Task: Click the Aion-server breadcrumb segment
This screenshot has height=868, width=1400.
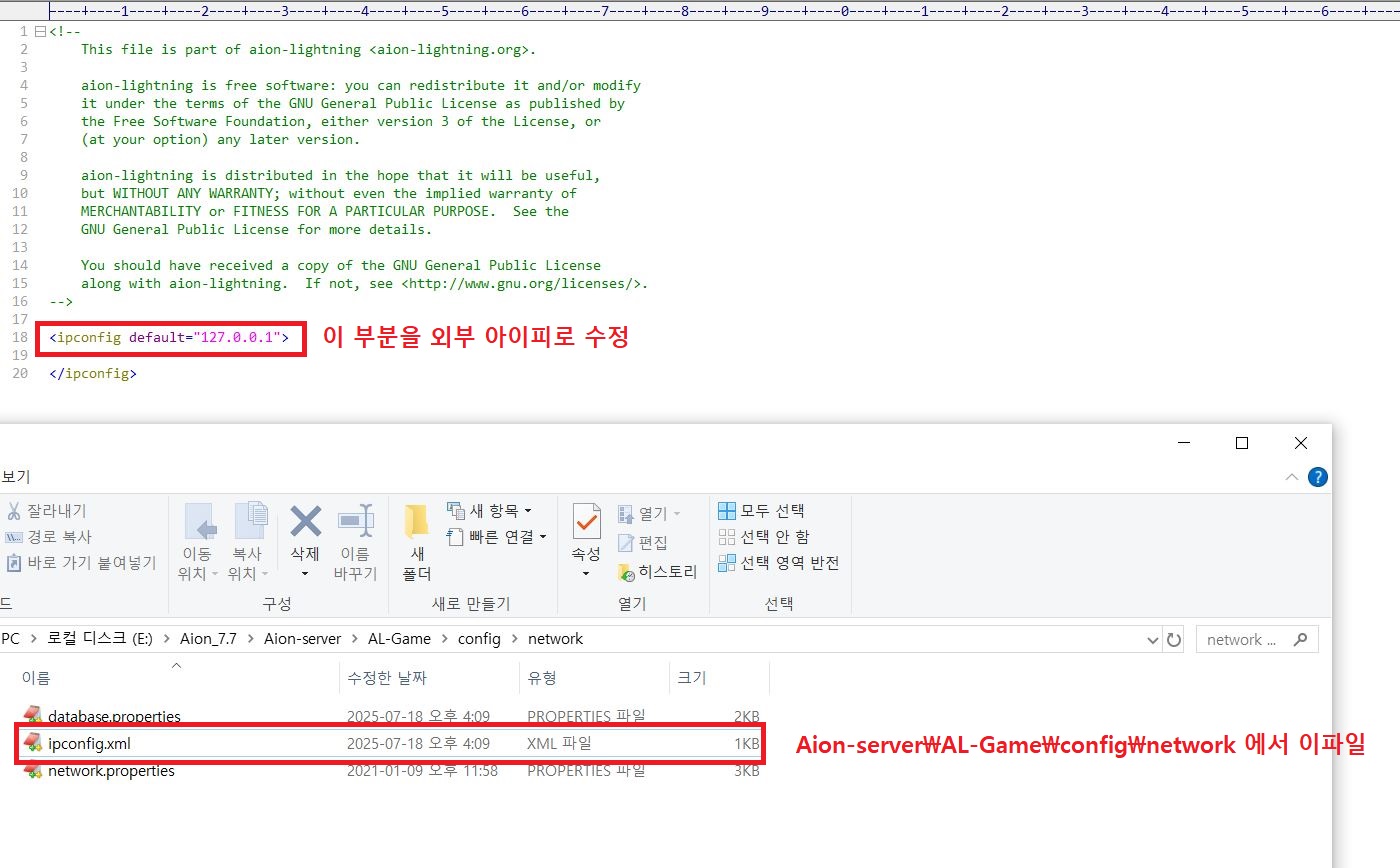Action: click(x=302, y=639)
